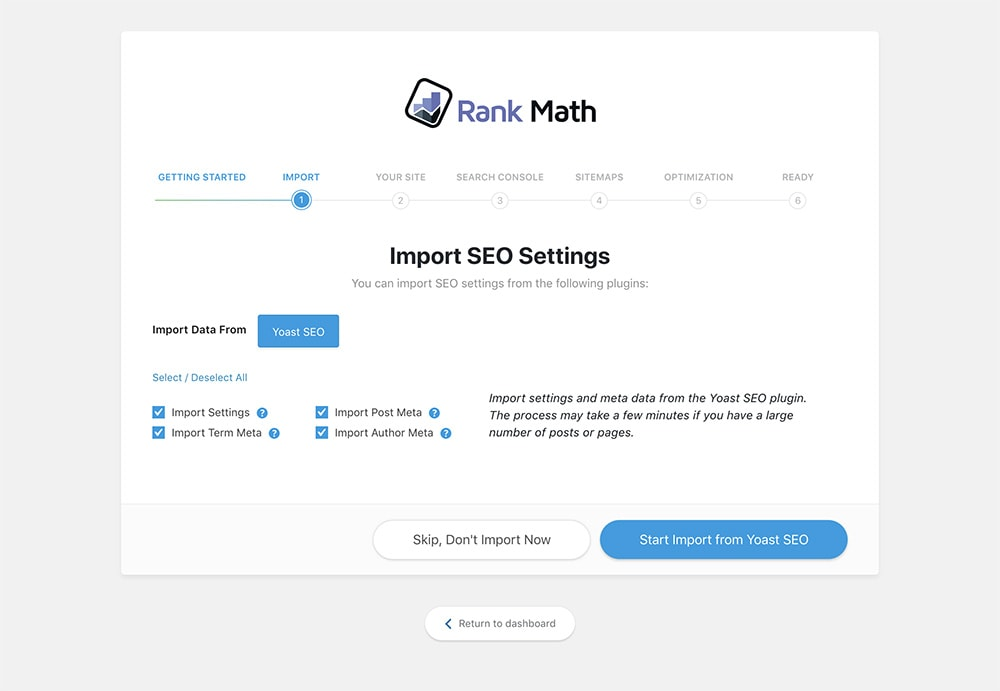This screenshot has width=1000, height=691.
Task: Go to the Sitemaps step
Action: 599,177
